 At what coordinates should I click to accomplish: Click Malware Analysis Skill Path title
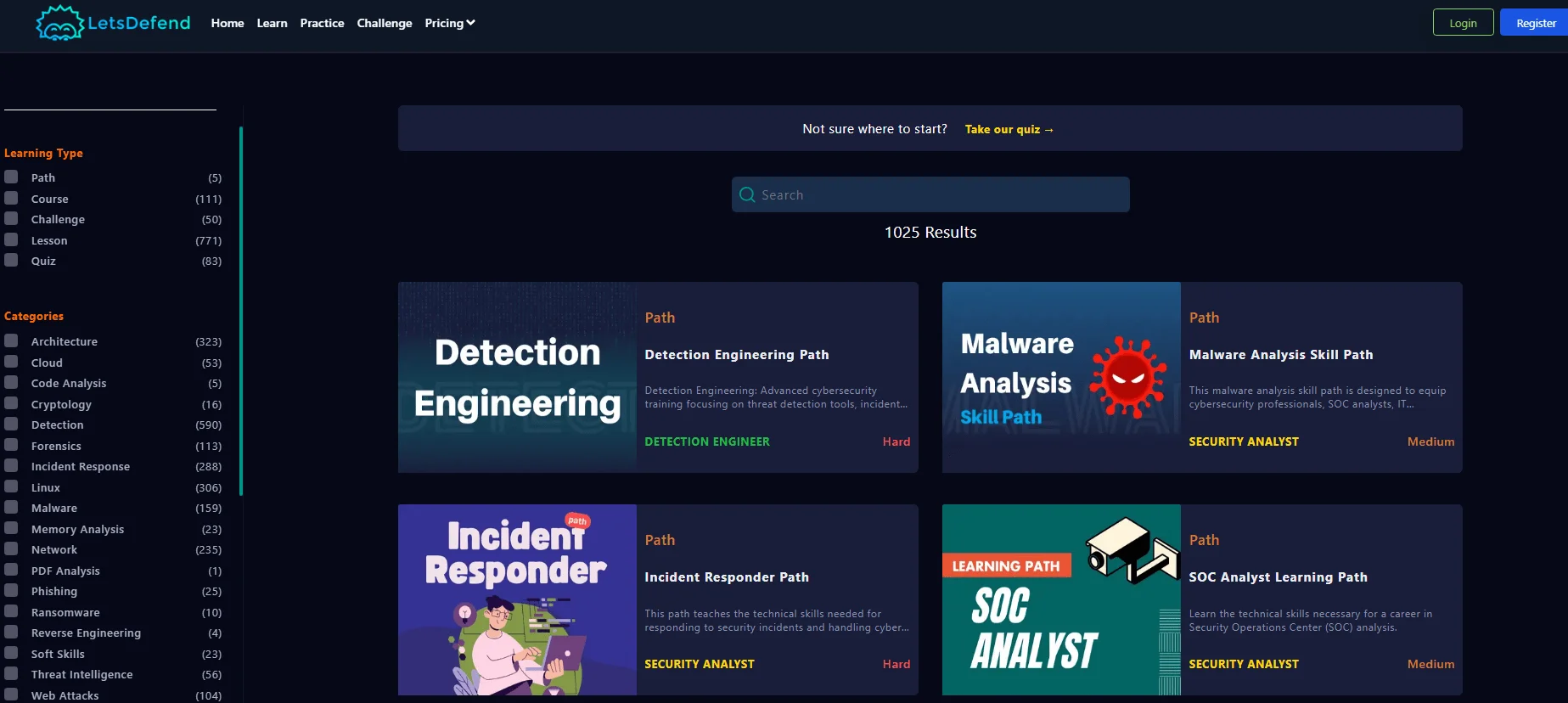point(1281,355)
